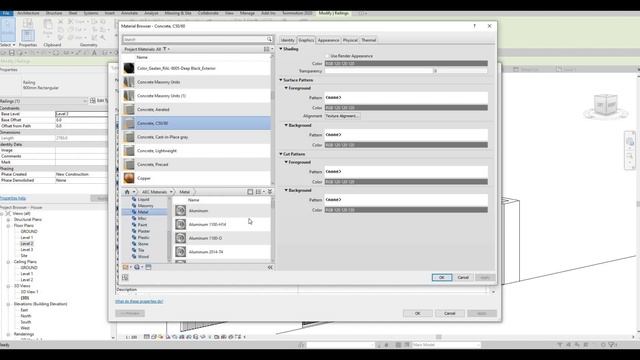
Task: Collapse the Surface Pattern section
Action: coord(281,80)
